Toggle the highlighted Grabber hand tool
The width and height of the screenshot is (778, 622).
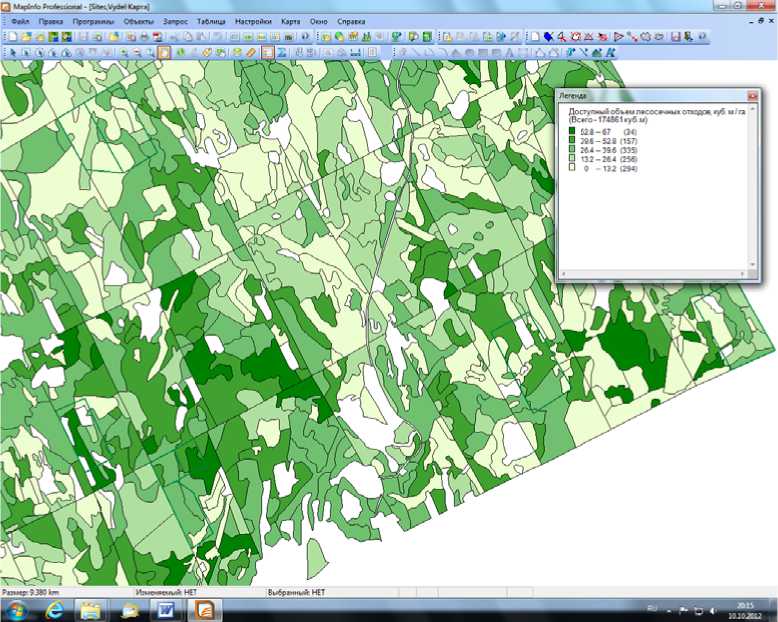click(164, 52)
